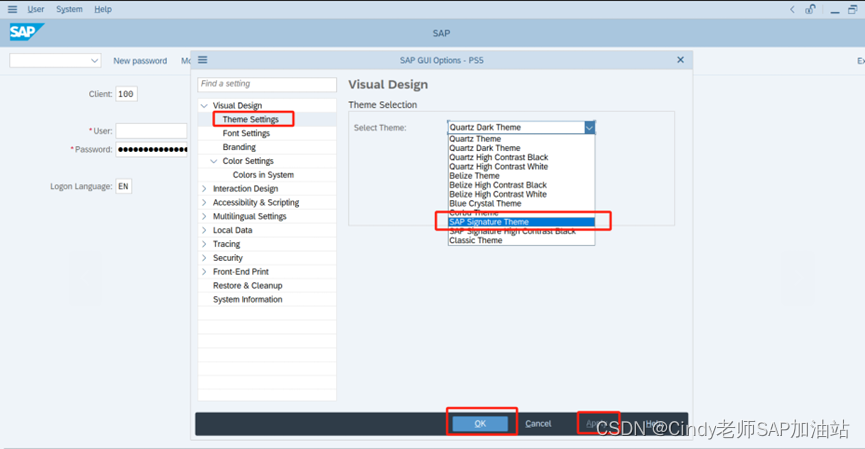Image resolution: width=865 pixels, height=449 pixels.
Task: Select Font Settings in the tree
Action: (x=246, y=133)
